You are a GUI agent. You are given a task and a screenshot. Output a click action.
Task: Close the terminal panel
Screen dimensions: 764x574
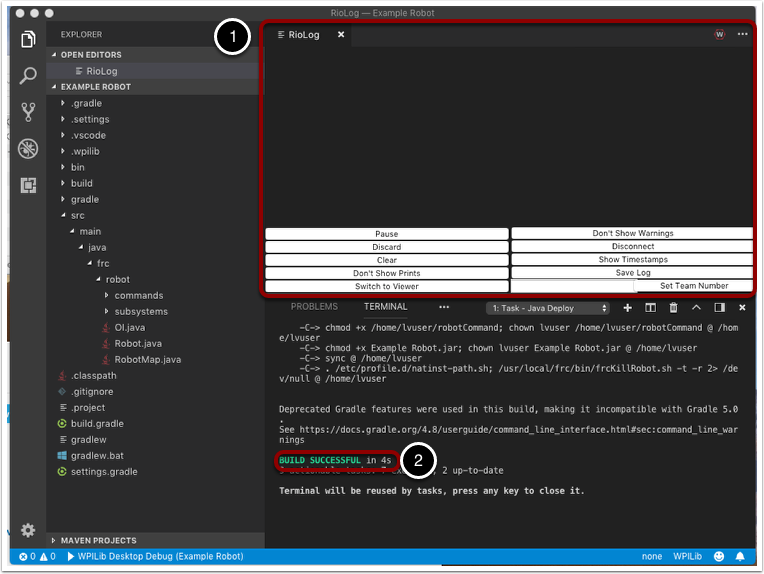pyautogui.click(x=742, y=307)
